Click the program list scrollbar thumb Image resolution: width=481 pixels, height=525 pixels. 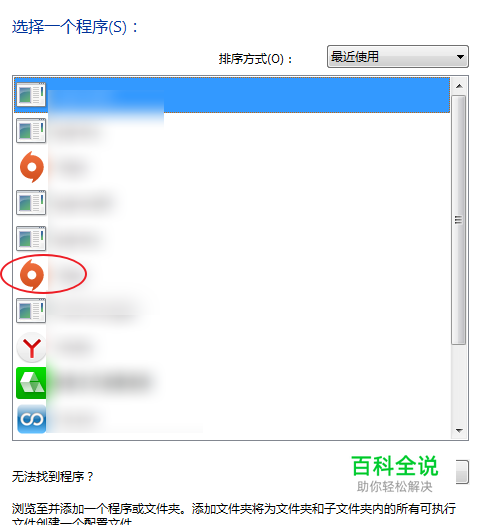point(459,220)
